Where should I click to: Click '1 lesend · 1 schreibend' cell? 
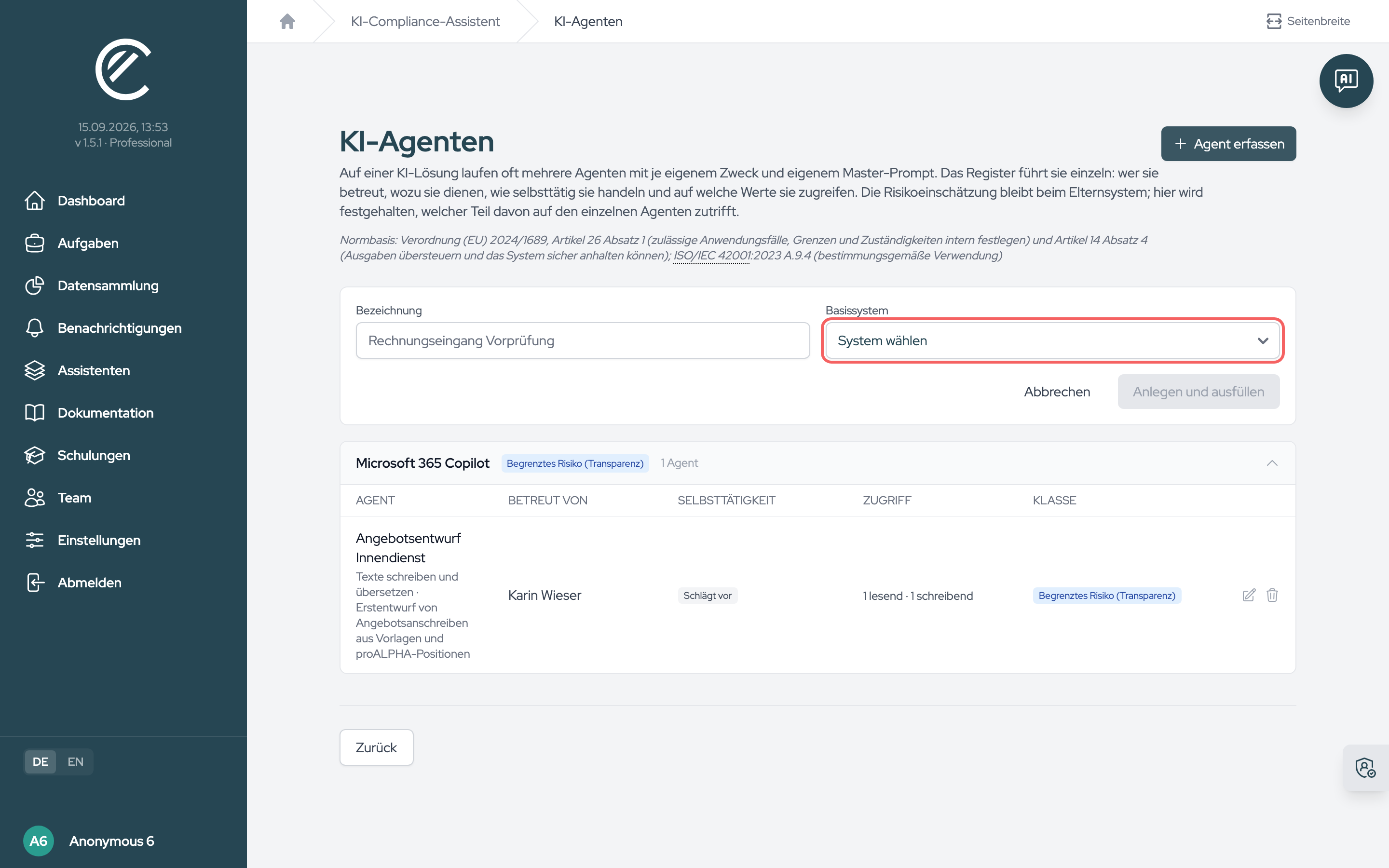point(917,596)
